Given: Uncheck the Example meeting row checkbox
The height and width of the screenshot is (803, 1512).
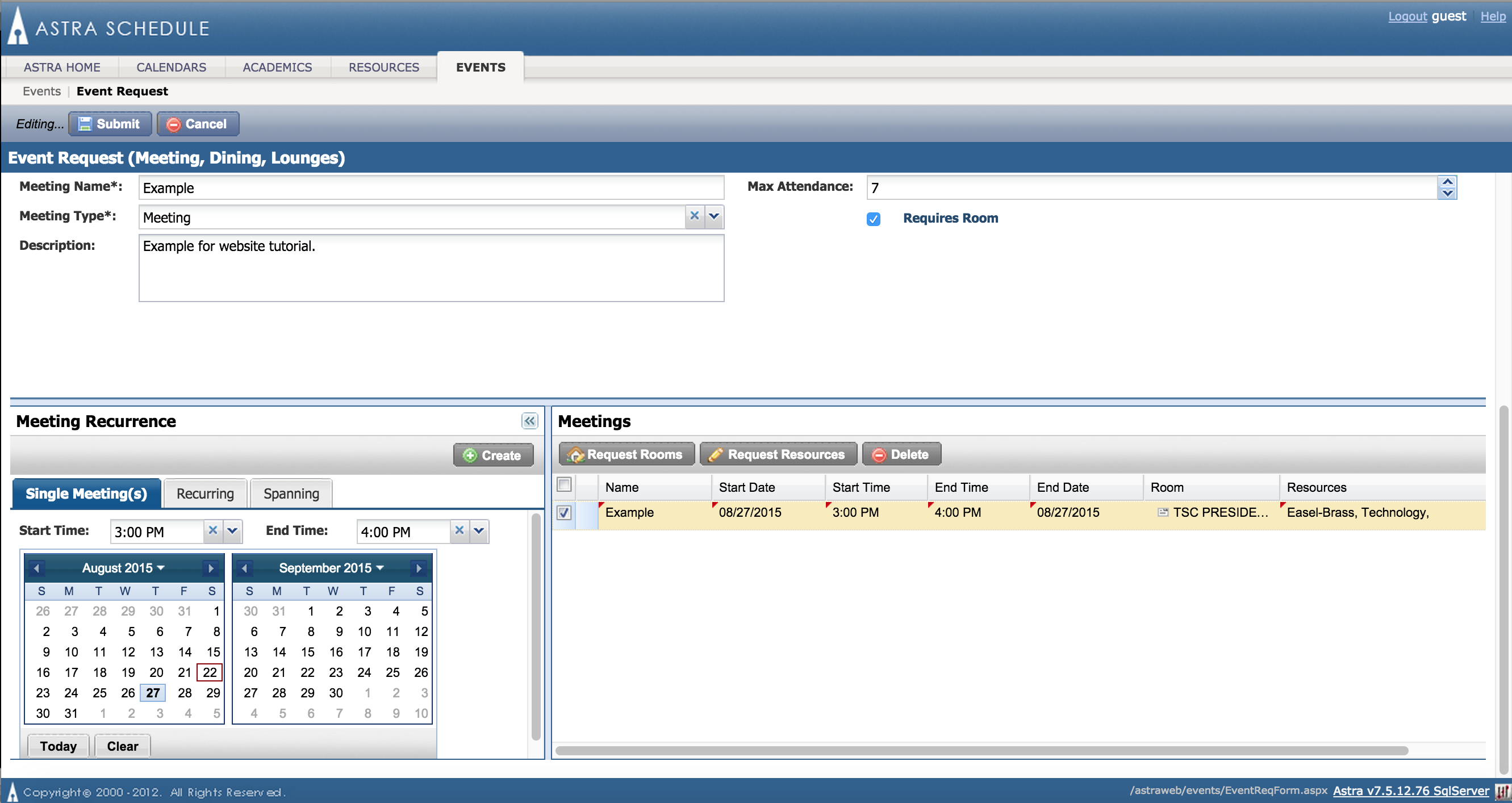Looking at the screenshot, I should [564, 512].
